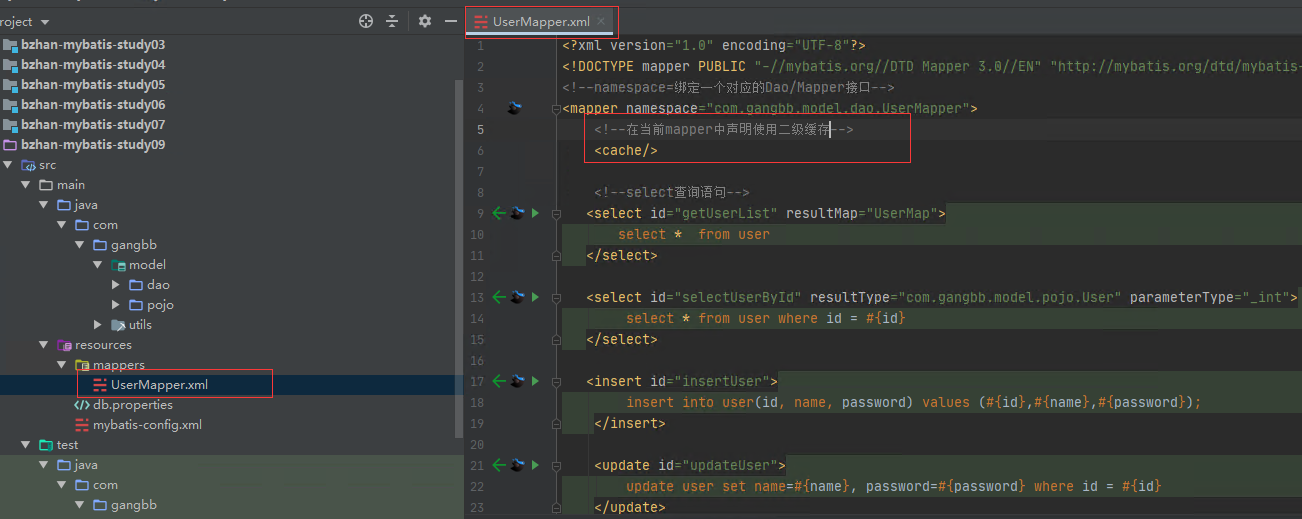
Task: Close the UserMapper.xml editor tab
Action: [x=602, y=21]
